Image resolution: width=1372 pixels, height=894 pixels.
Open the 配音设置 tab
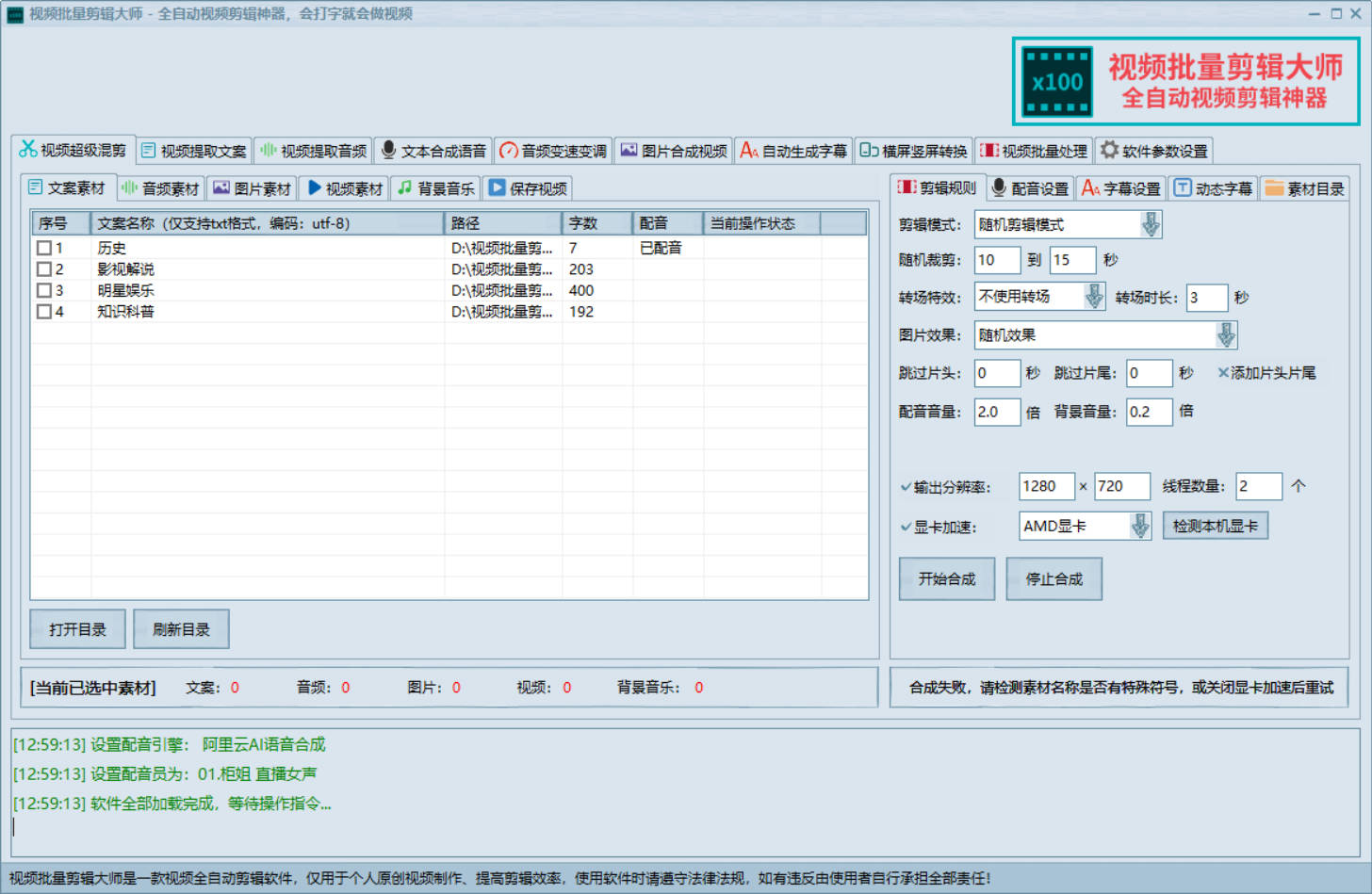(x=1031, y=188)
